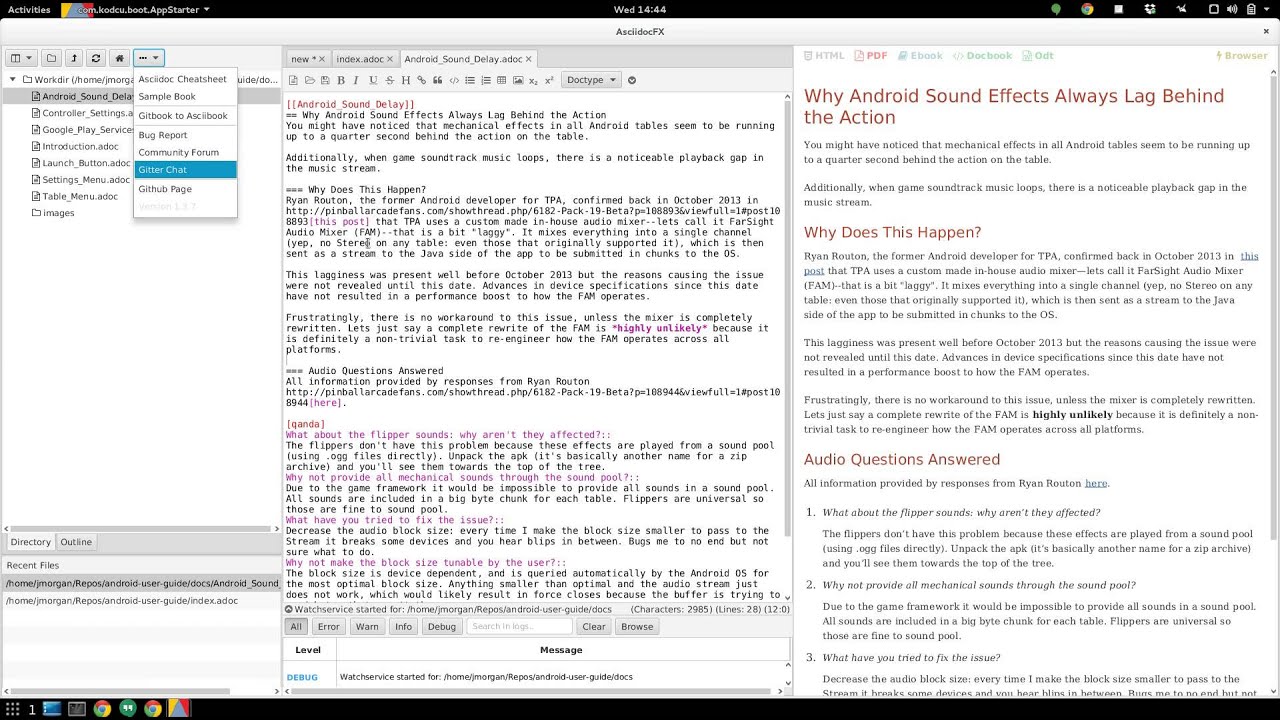Screen dimensions: 1280x720
Task: Insert a heading with the H icon
Action: [x=405, y=80]
